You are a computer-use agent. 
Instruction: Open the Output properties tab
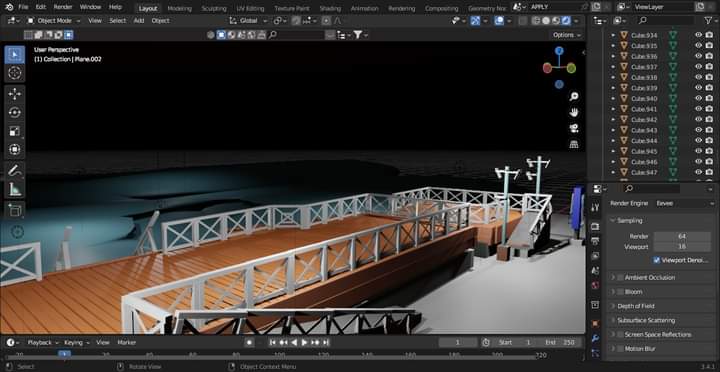[596, 241]
